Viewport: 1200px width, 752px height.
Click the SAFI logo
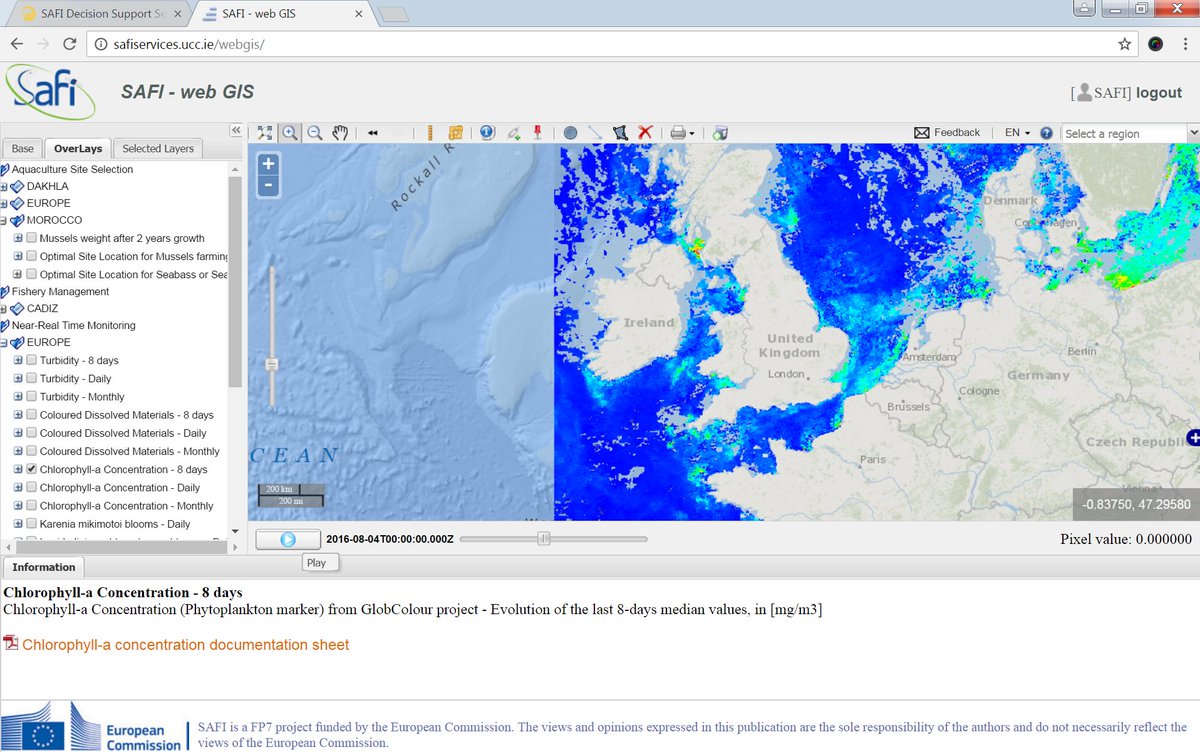point(50,92)
